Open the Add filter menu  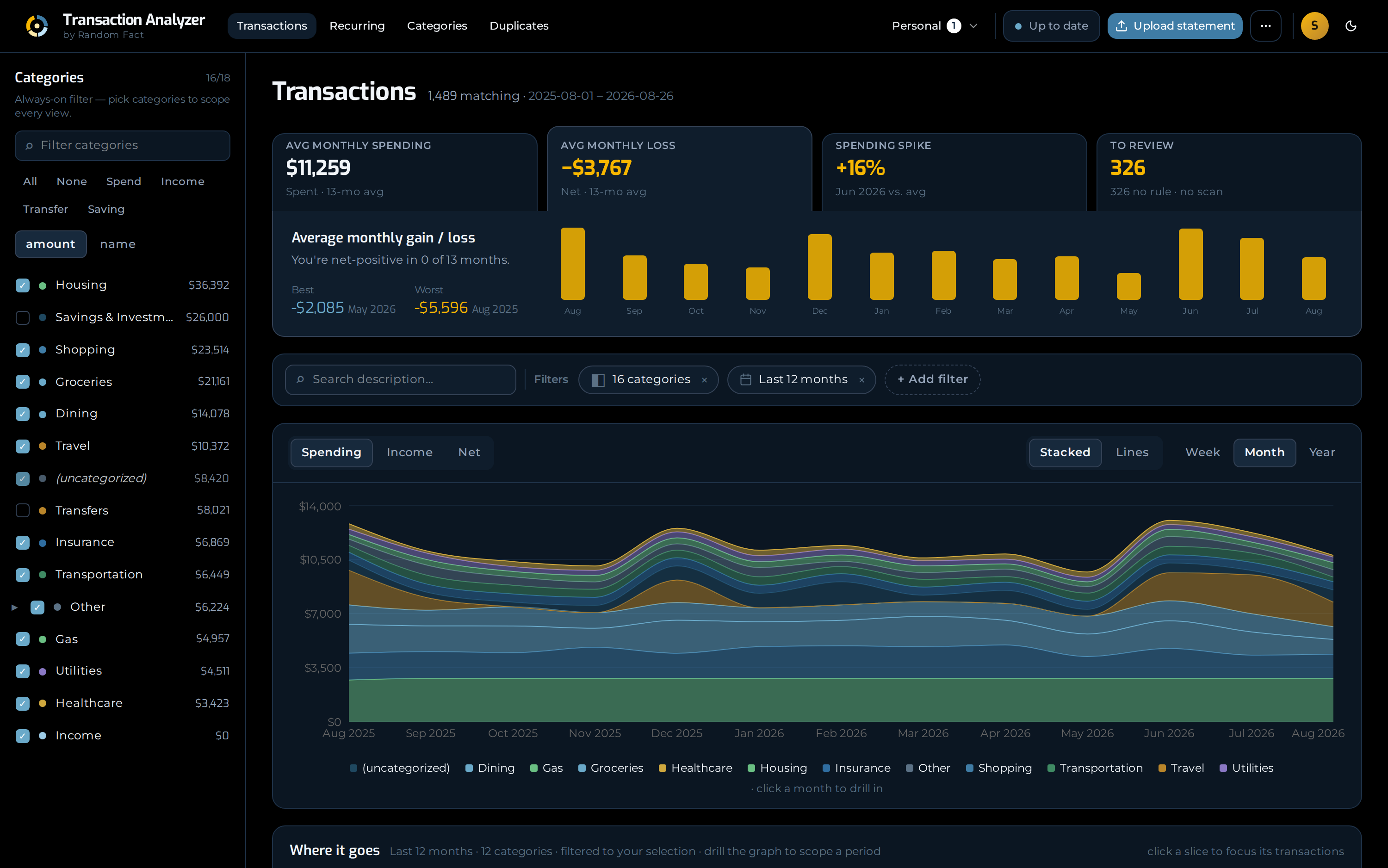pos(932,379)
